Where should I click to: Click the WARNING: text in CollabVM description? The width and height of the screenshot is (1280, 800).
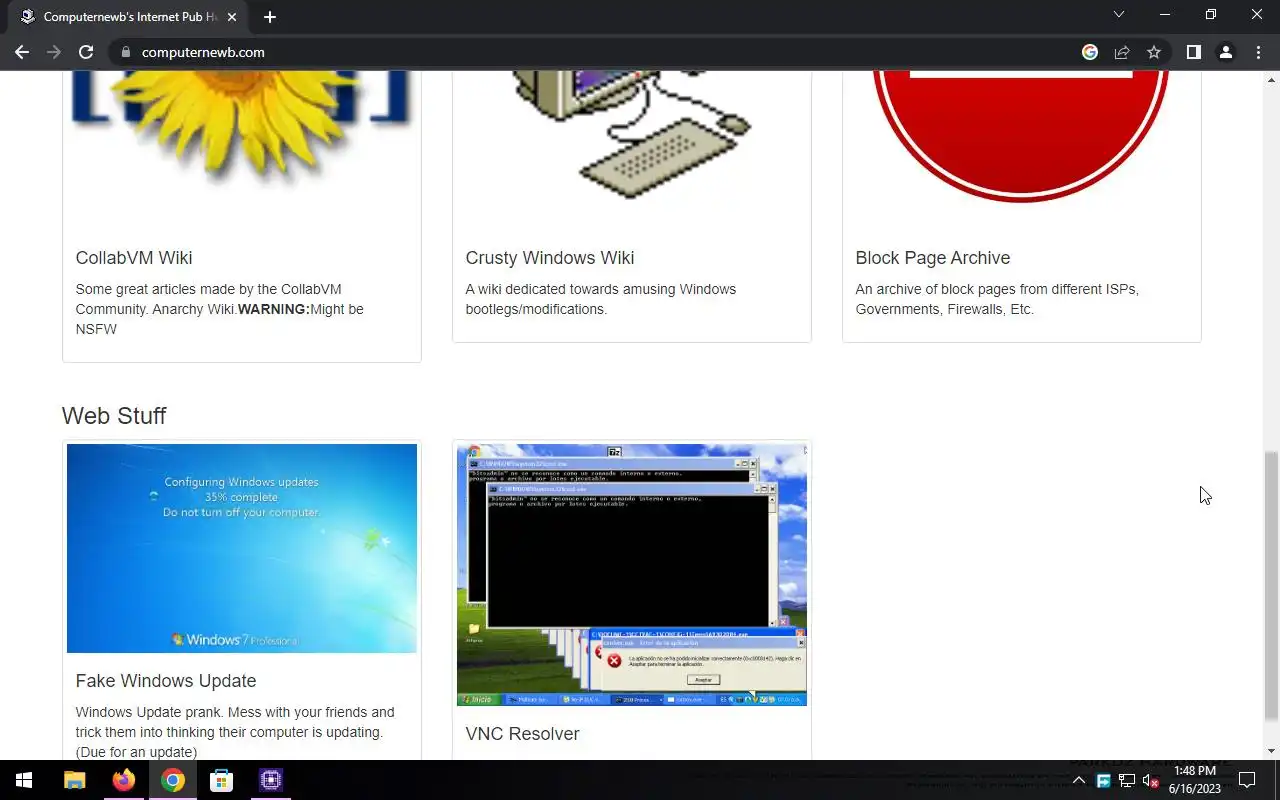pos(274,309)
